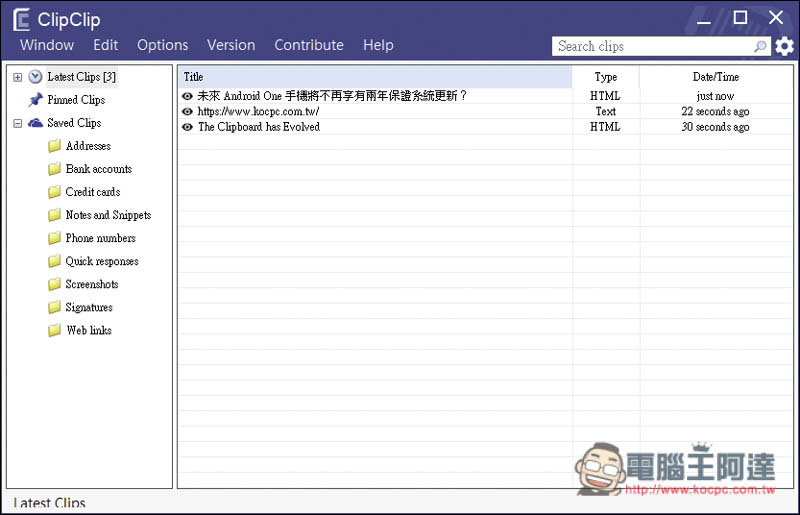The image size is (800, 515).
Task: Click the Addresses folder icon
Action: (55, 146)
